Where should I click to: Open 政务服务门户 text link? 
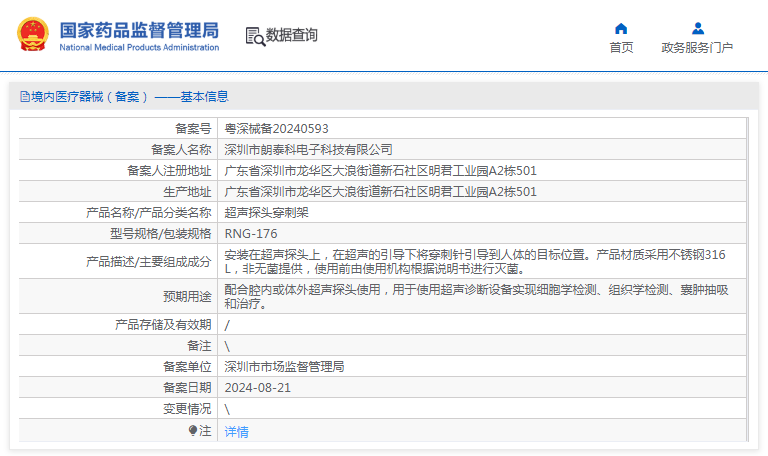coord(697,48)
